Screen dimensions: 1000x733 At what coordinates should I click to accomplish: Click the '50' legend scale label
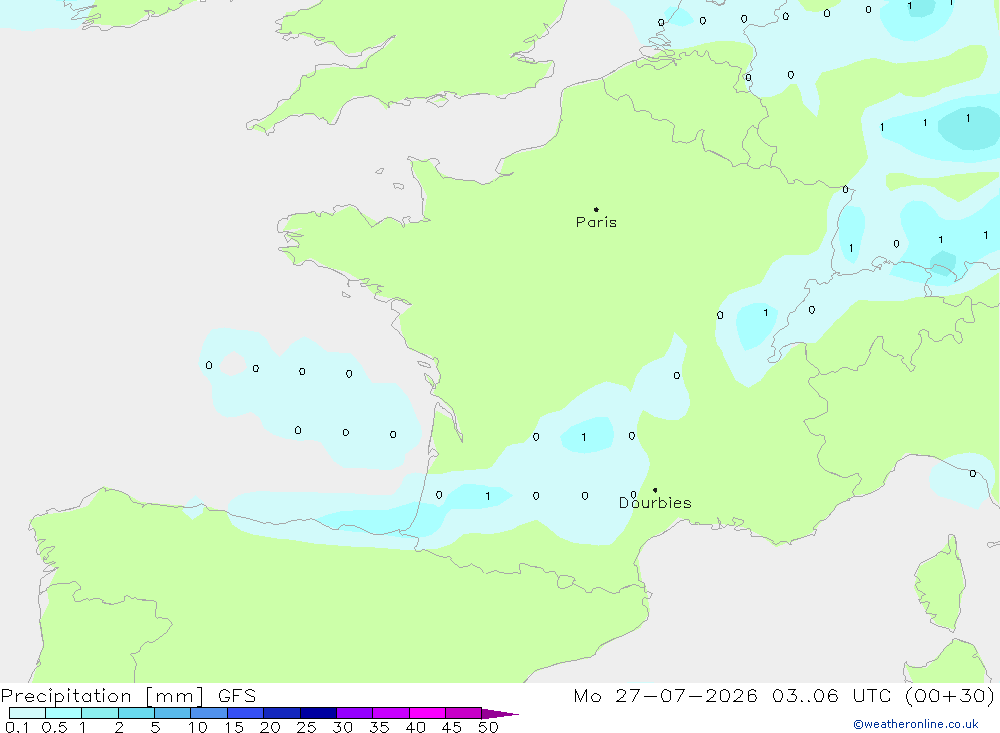(489, 727)
